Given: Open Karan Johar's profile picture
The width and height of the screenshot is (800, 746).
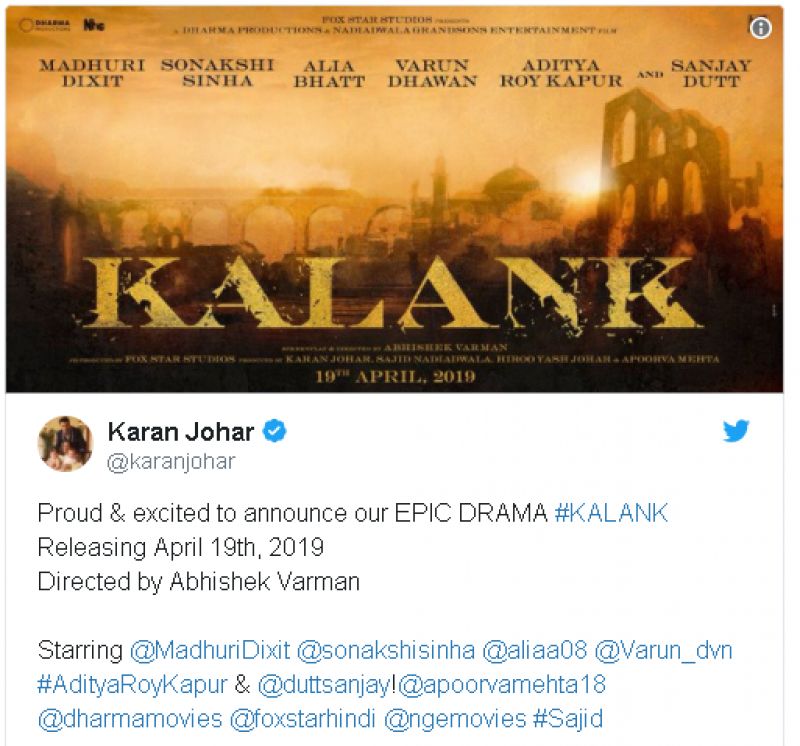Looking at the screenshot, I should tap(66, 443).
